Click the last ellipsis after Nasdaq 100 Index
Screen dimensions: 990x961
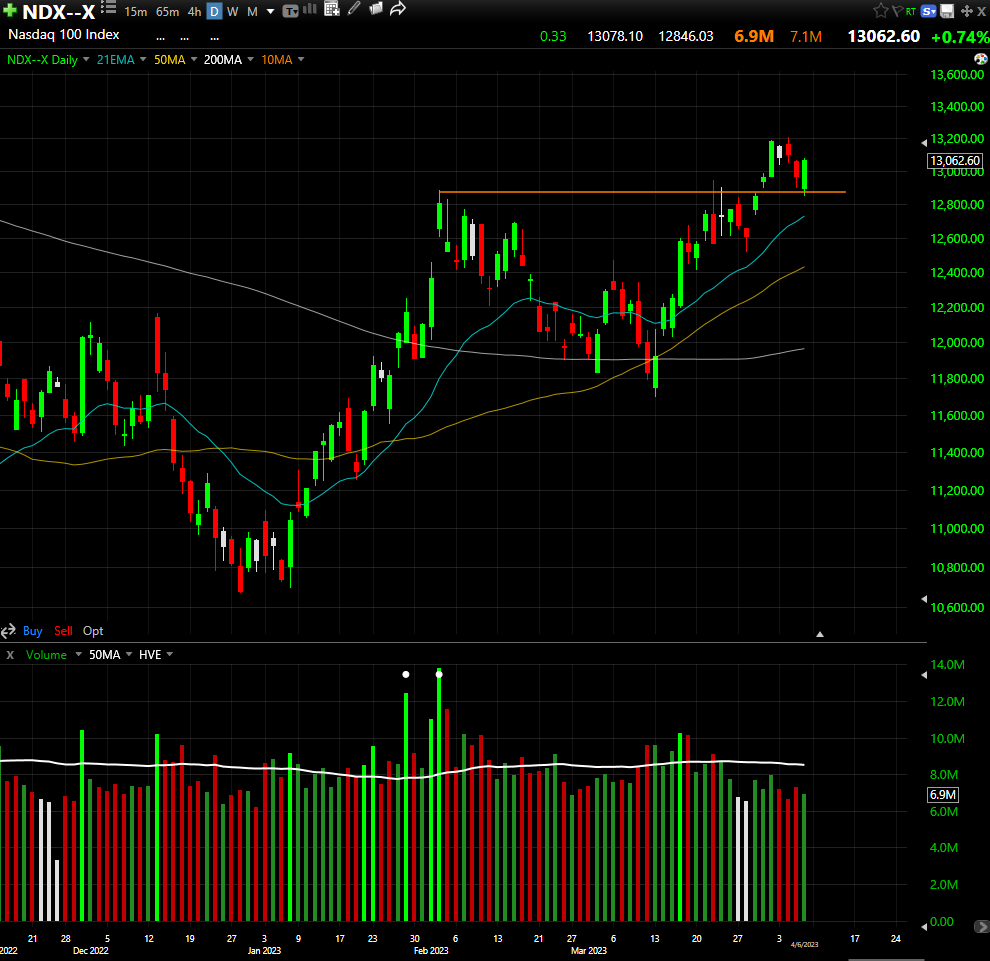pyautogui.click(x=215, y=38)
